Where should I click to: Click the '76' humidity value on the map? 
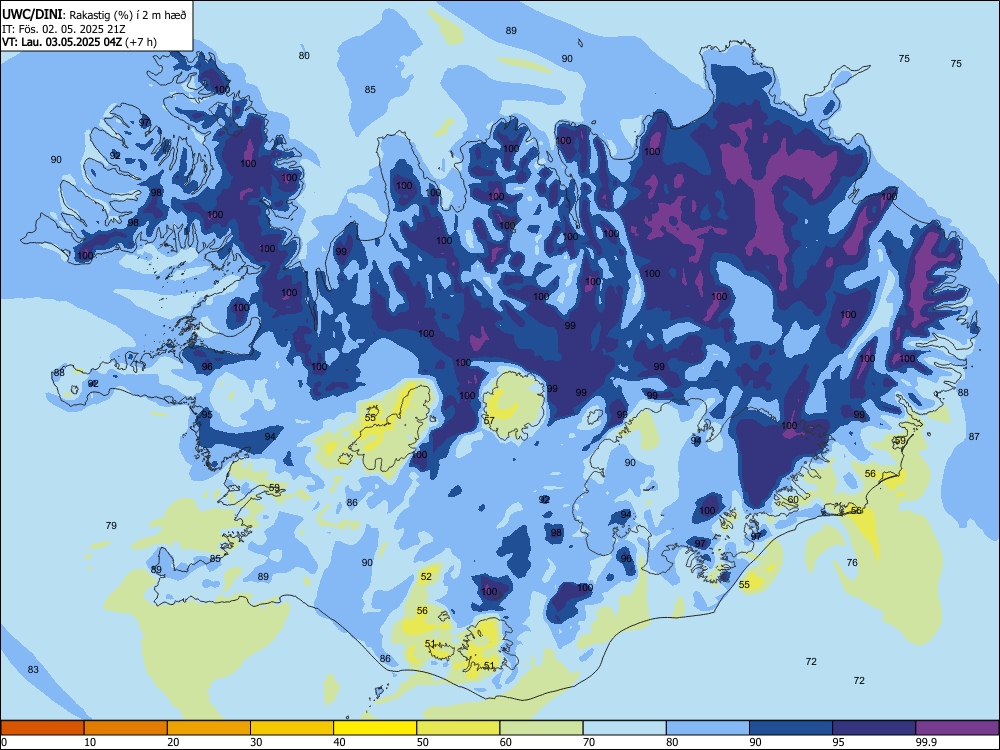pos(852,562)
